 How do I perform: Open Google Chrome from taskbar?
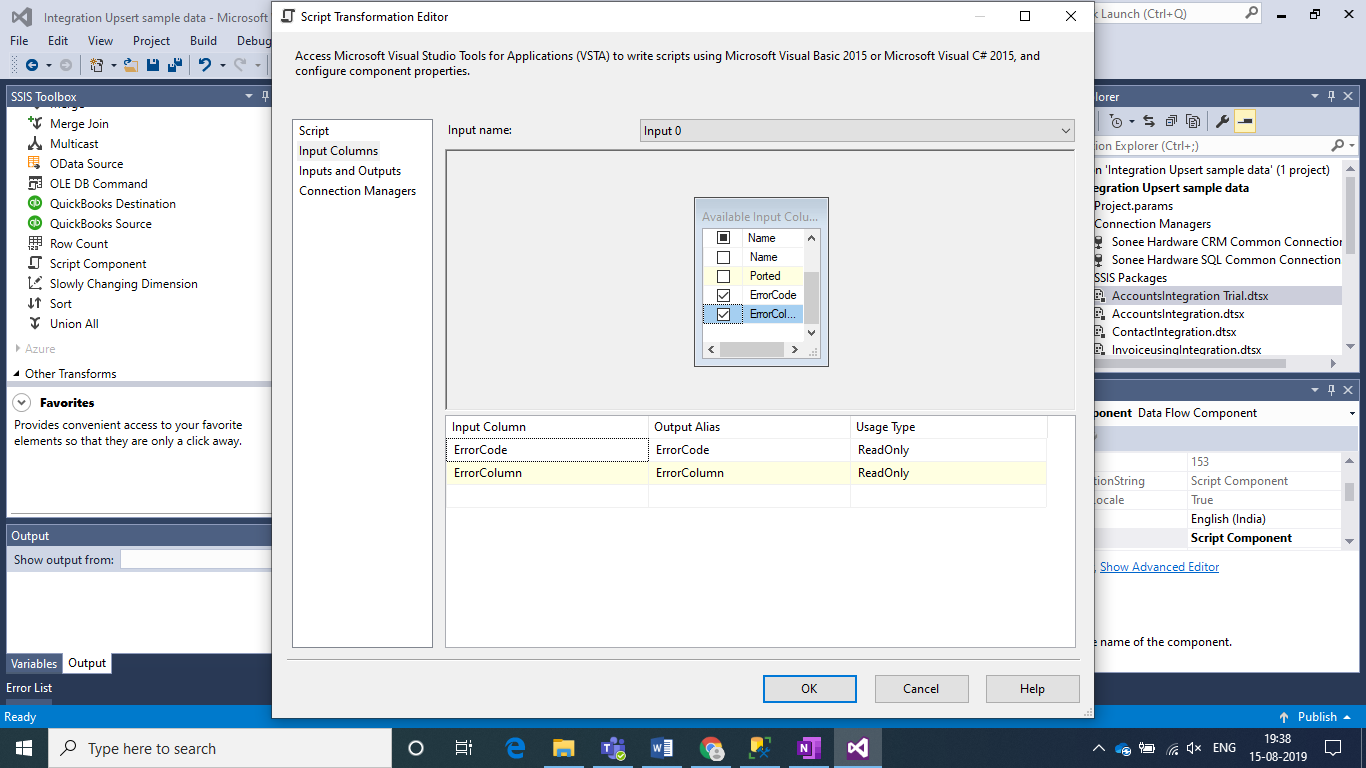click(x=711, y=748)
